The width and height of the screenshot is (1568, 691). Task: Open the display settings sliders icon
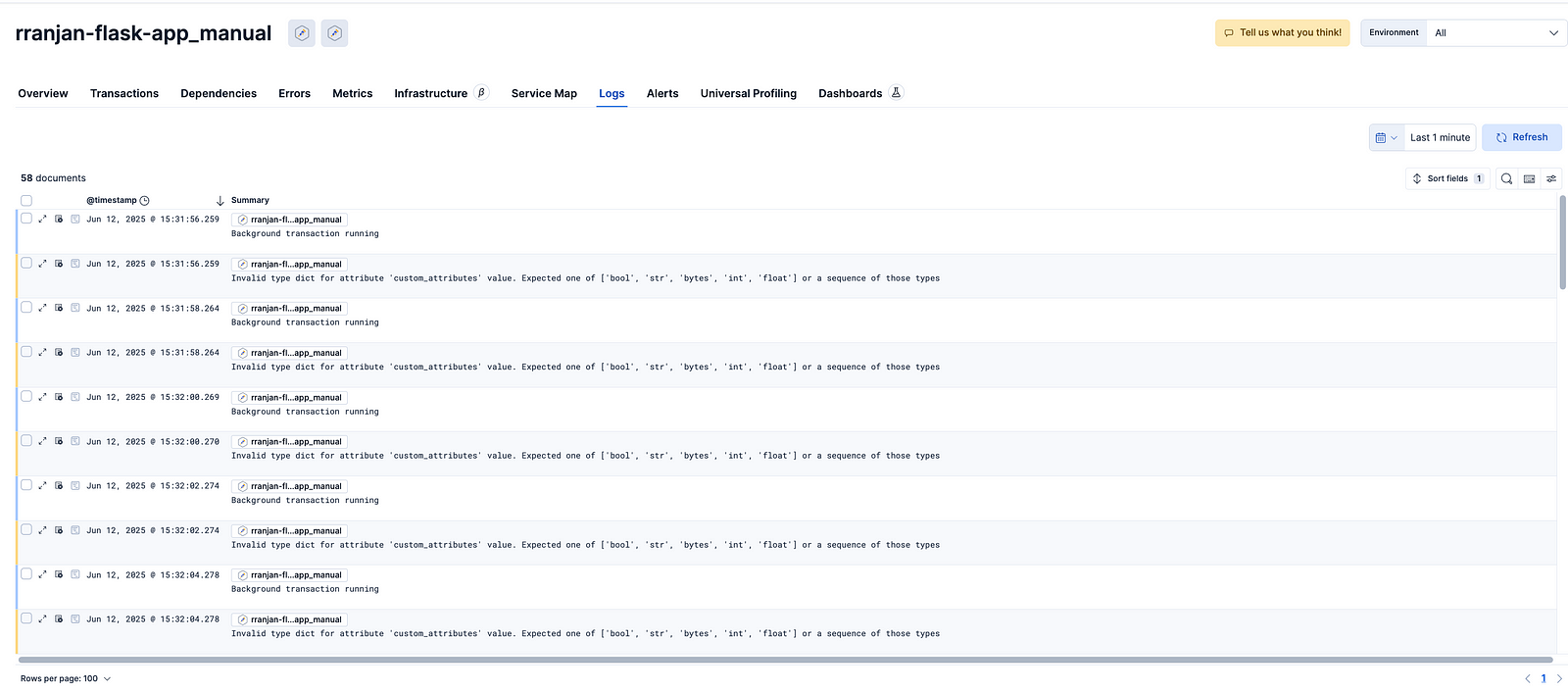coord(1551,178)
